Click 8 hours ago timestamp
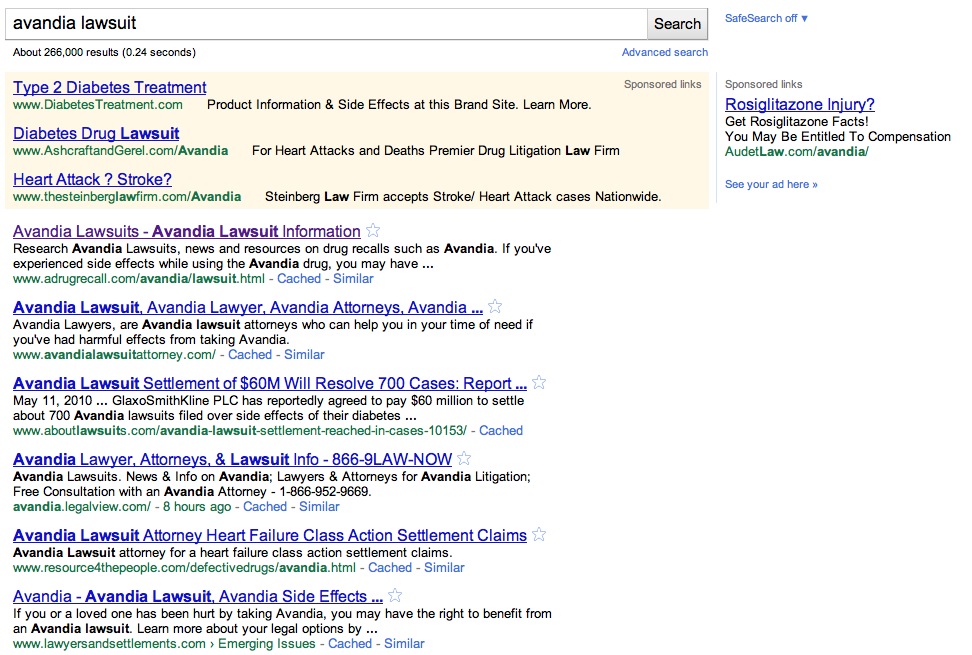This screenshot has width=972, height=655. coord(197,507)
